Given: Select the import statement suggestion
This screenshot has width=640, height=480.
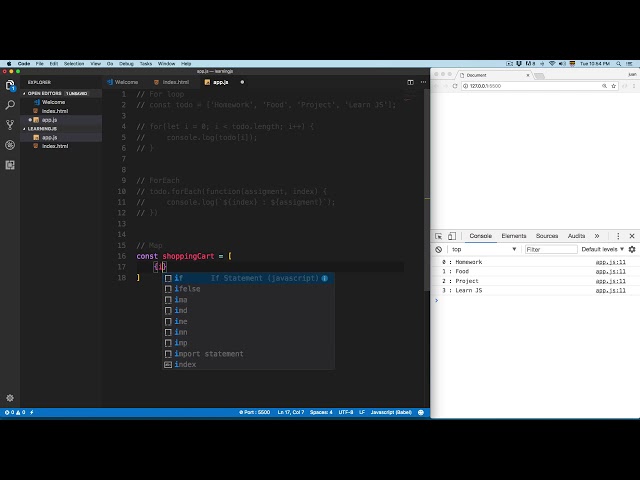Looking at the screenshot, I should [x=249, y=354].
